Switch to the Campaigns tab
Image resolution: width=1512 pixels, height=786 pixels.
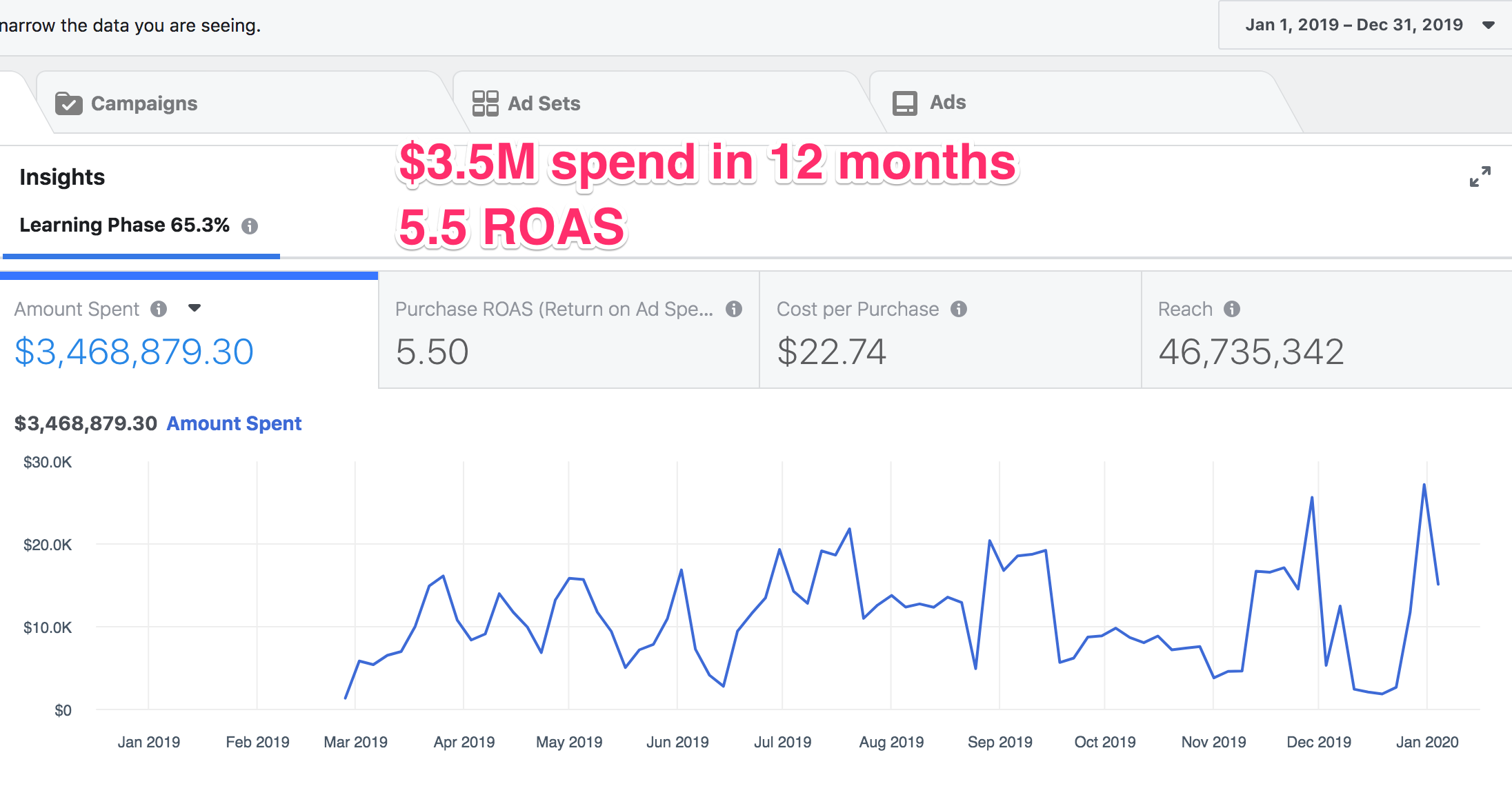coord(143,103)
